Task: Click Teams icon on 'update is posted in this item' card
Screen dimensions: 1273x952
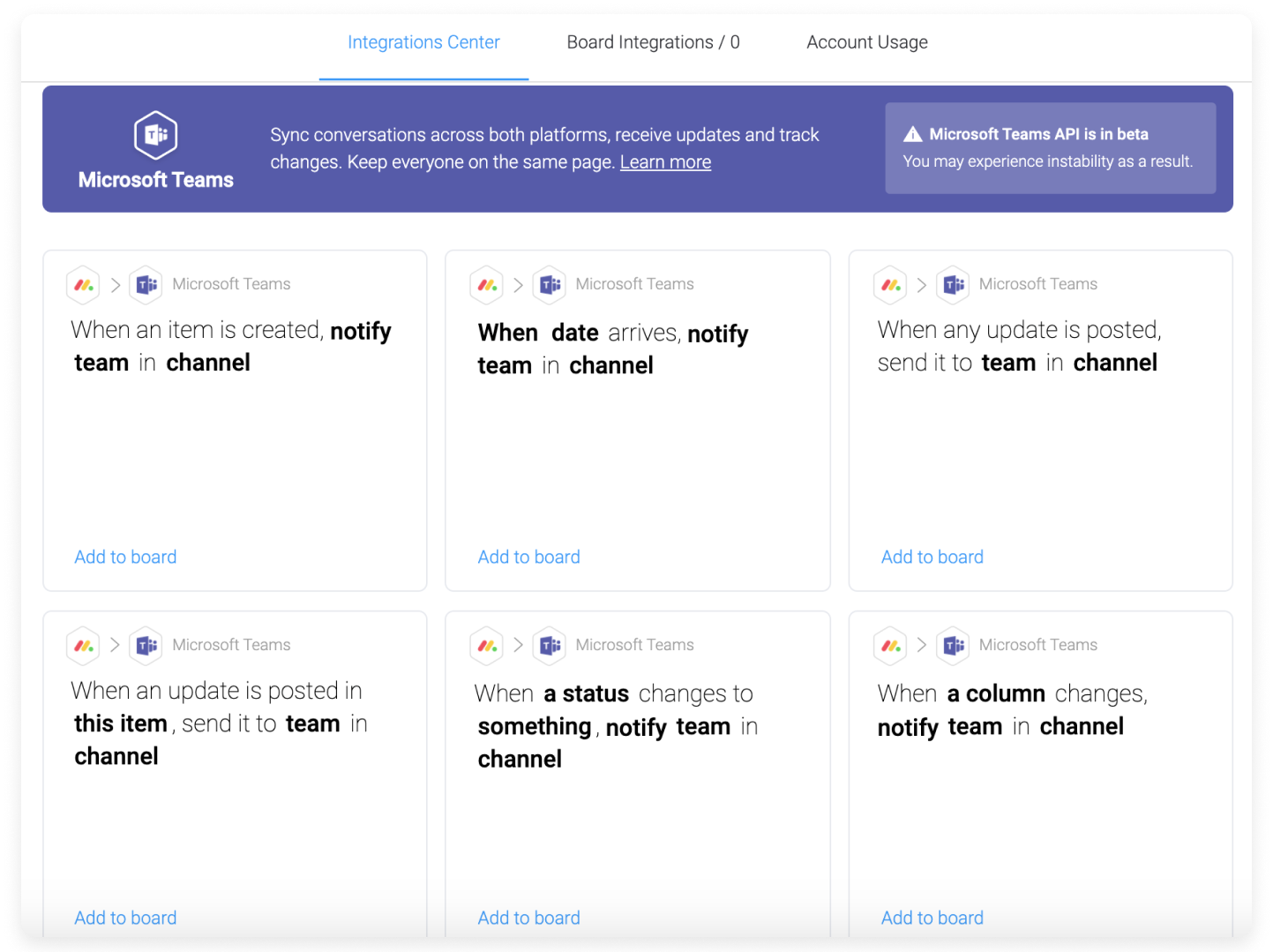Action: (x=146, y=646)
